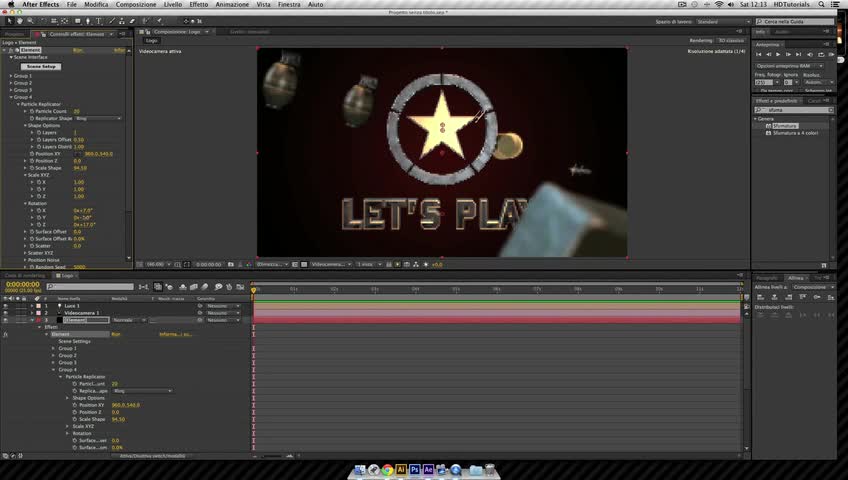Open Illustrator in the Dock
Image resolution: width=848 pixels, height=480 pixels.
coord(401,470)
